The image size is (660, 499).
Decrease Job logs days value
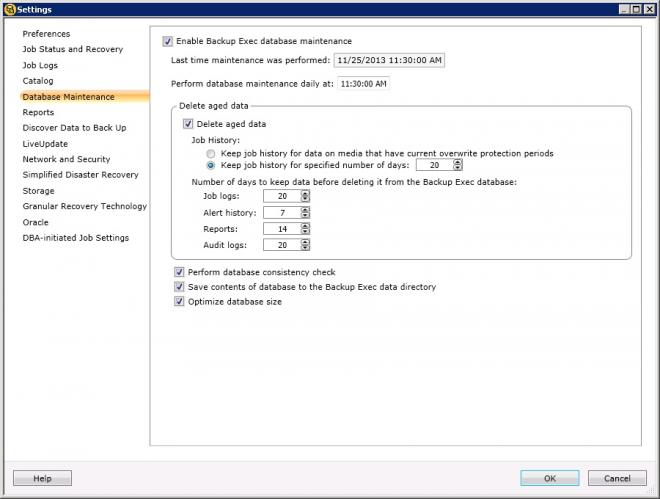305,199
